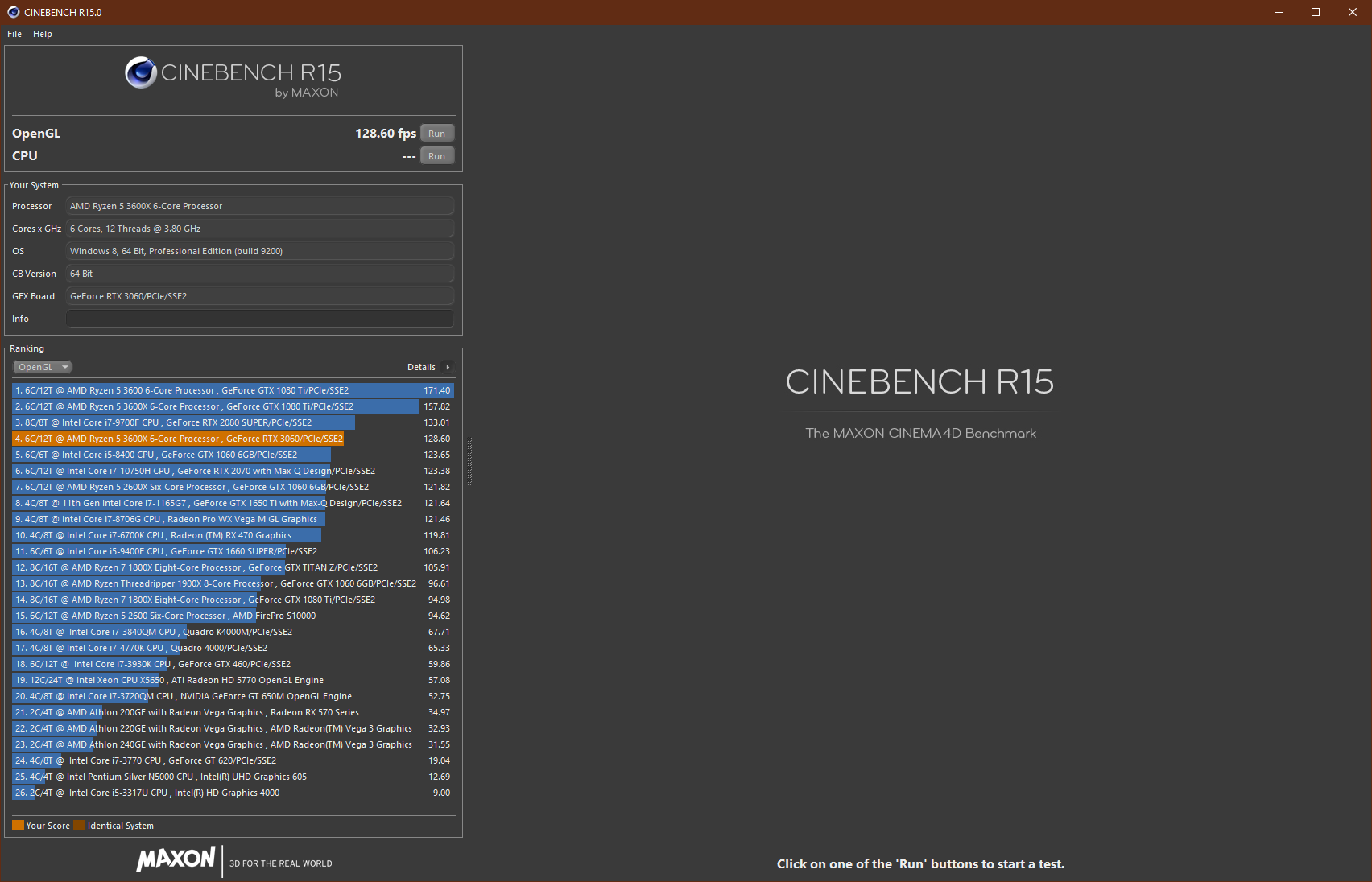Select rank 26 Core i5-3317U HD 4000 entry

[x=233, y=793]
